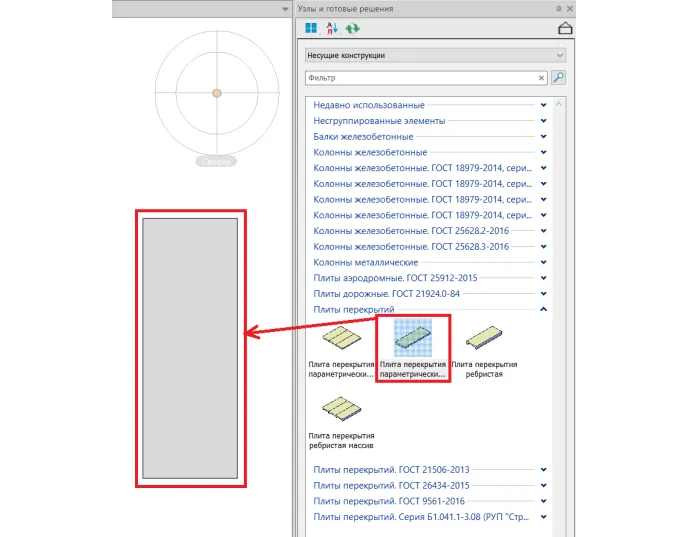The height and width of the screenshot is (537, 688).
Task: Switch to tile view with the blue grid icon
Action: pos(311,29)
